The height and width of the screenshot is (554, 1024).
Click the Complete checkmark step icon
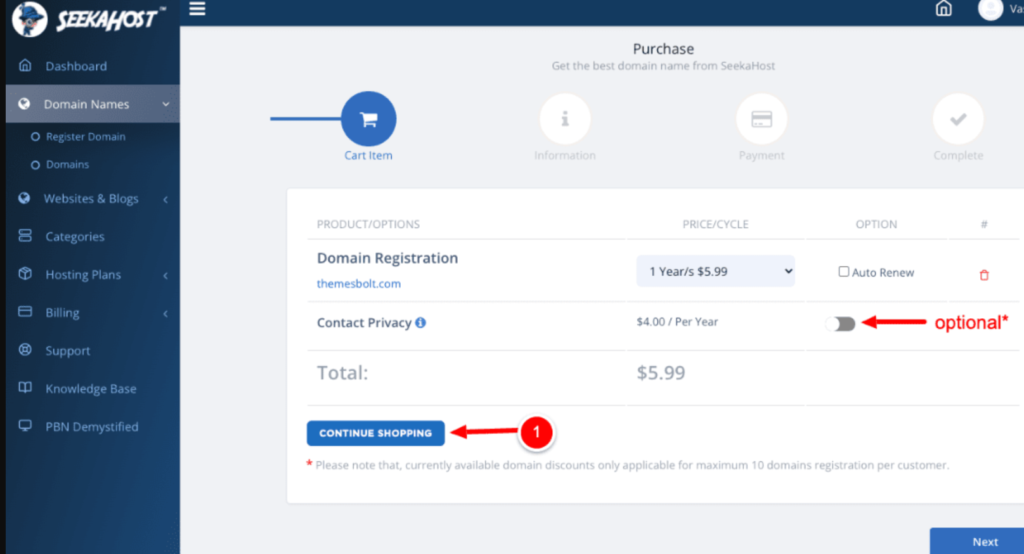pyautogui.click(x=958, y=119)
